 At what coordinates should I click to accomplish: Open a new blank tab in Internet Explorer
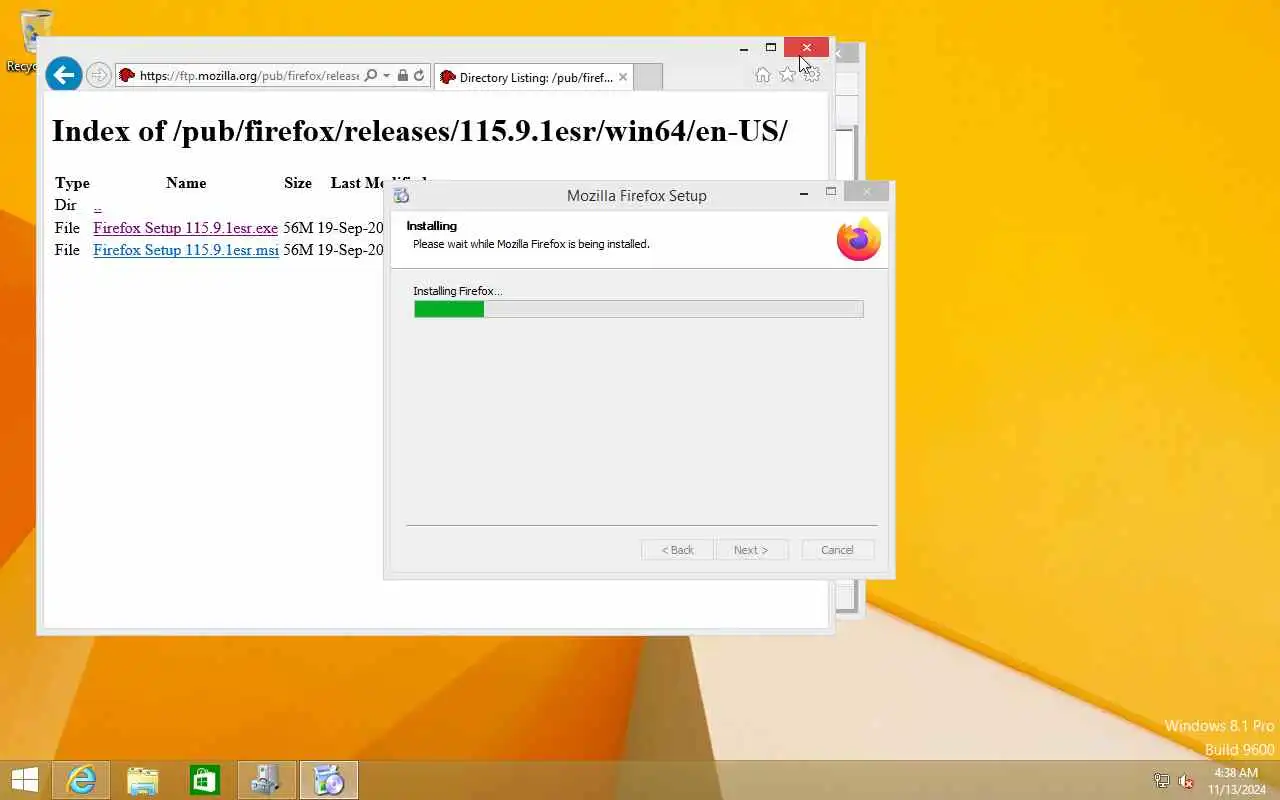(x=648, y=77)
